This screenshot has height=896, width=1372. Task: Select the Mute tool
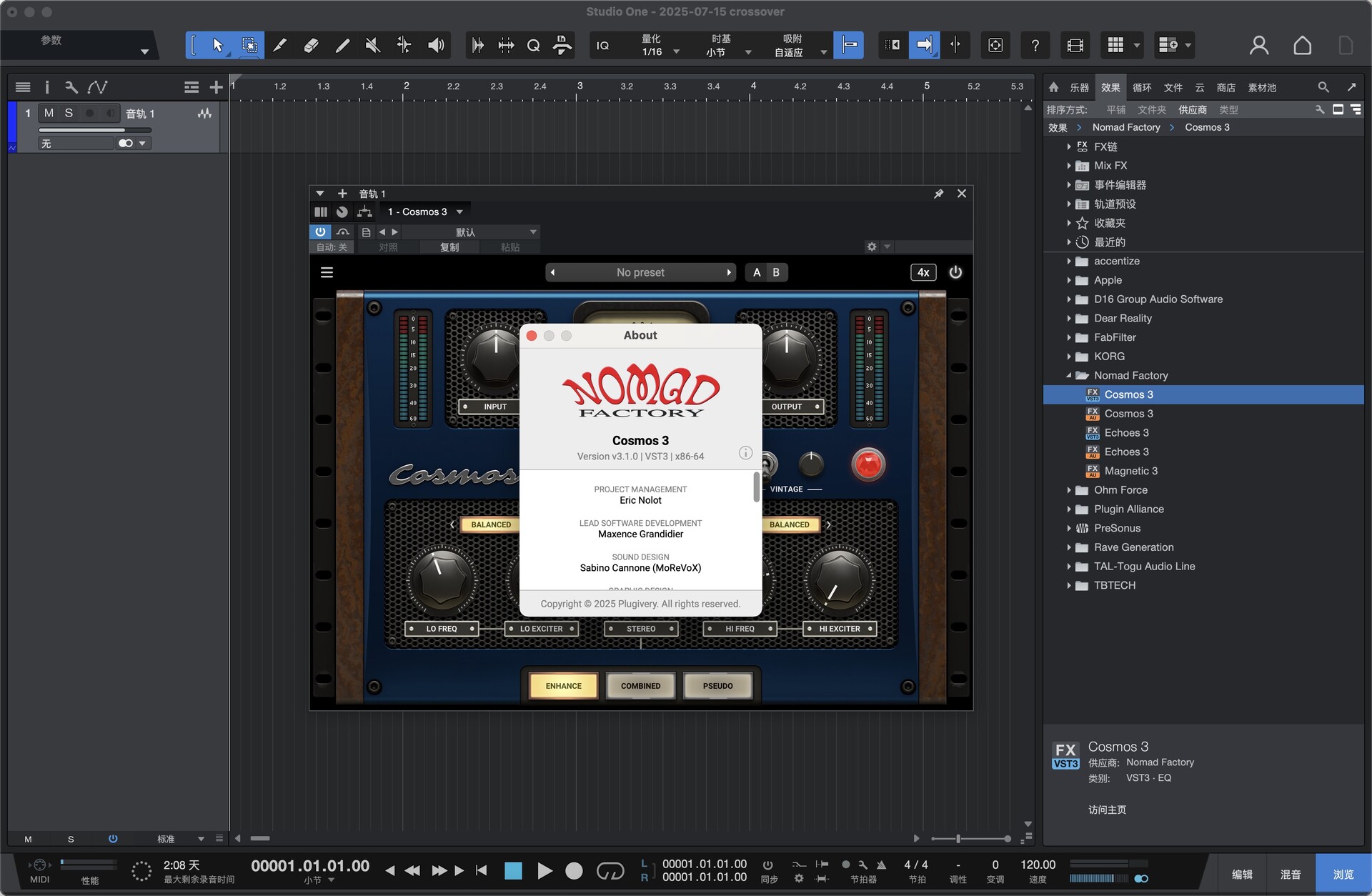coord(373,46)
